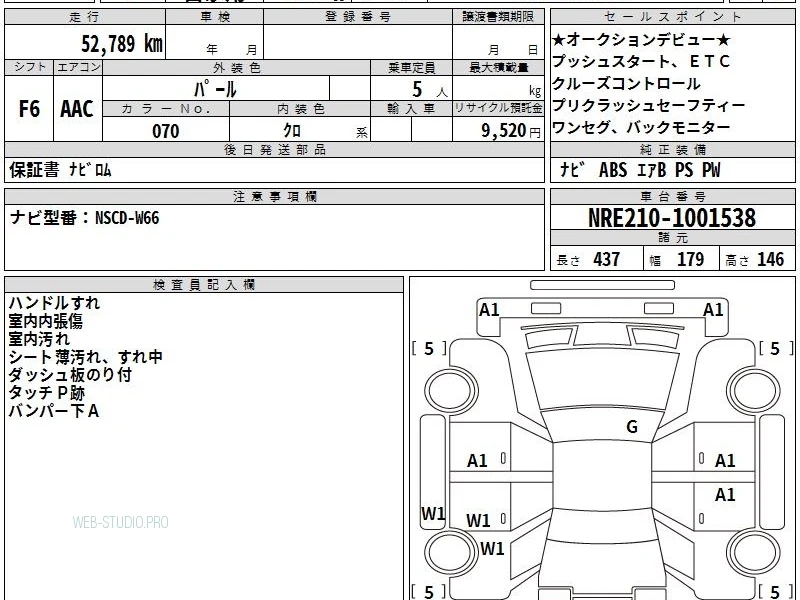
Task: Click the 最大積載量 header cell
Action: (498, 67)
